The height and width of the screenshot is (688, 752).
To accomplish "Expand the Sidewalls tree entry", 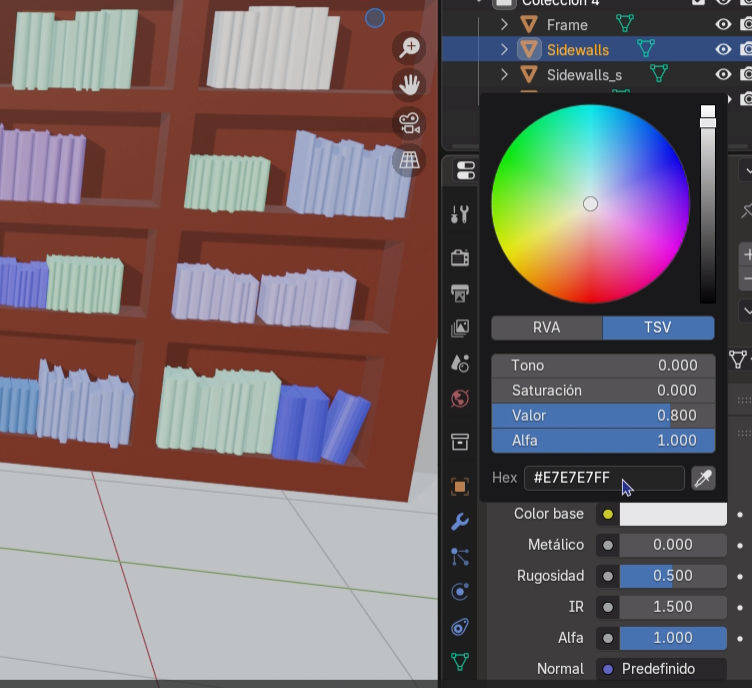I will 504,49.
